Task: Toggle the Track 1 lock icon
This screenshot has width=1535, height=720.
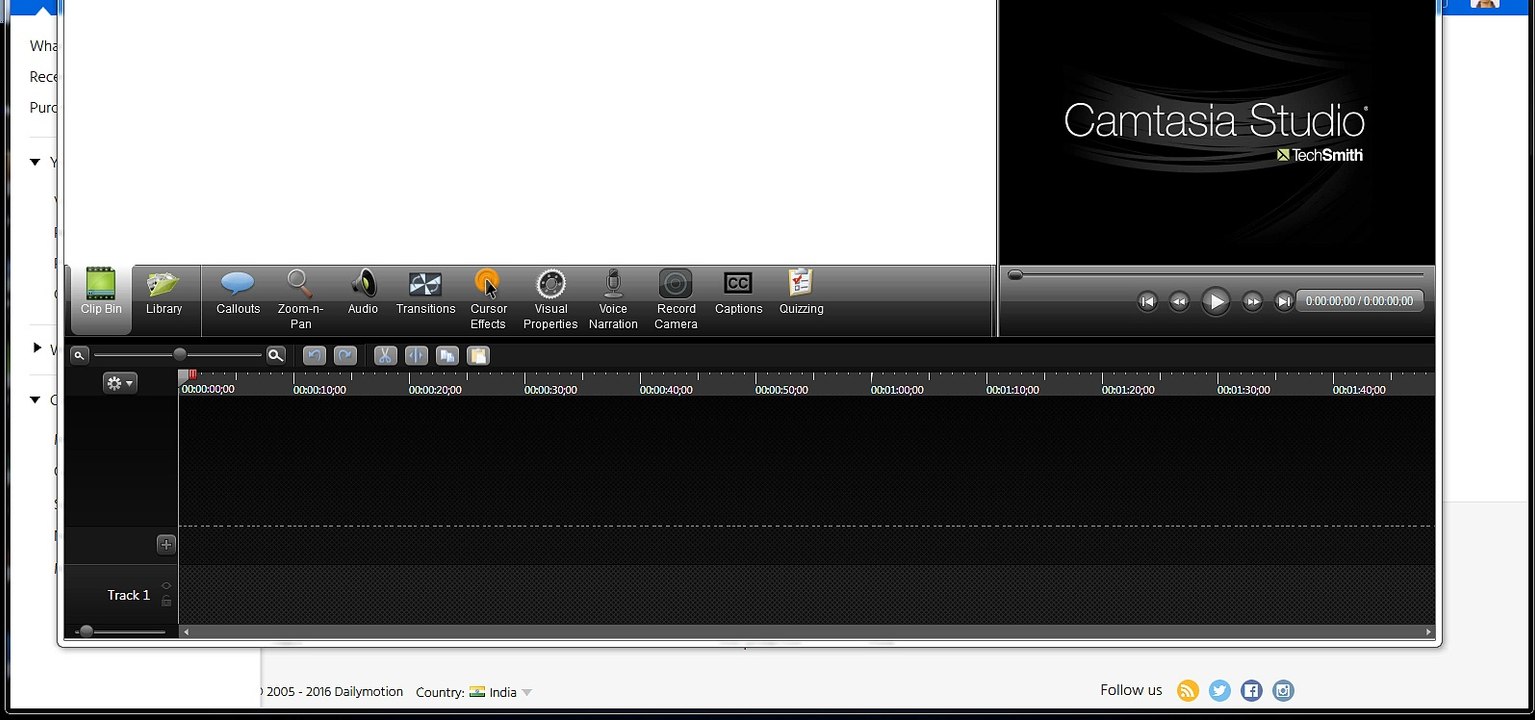Action: coord(166,601)
